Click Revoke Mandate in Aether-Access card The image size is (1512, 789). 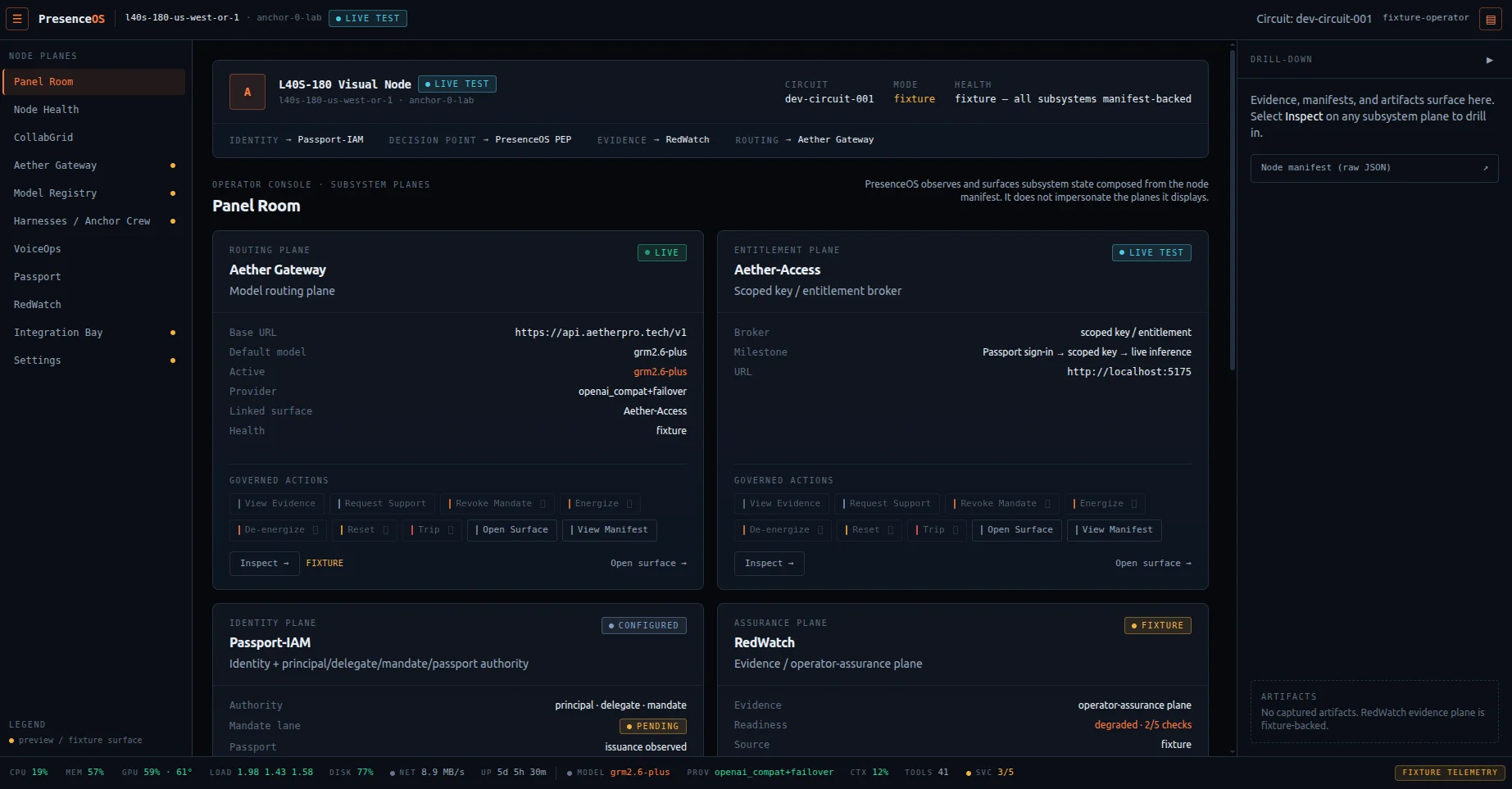click(x=1002, y=504)
